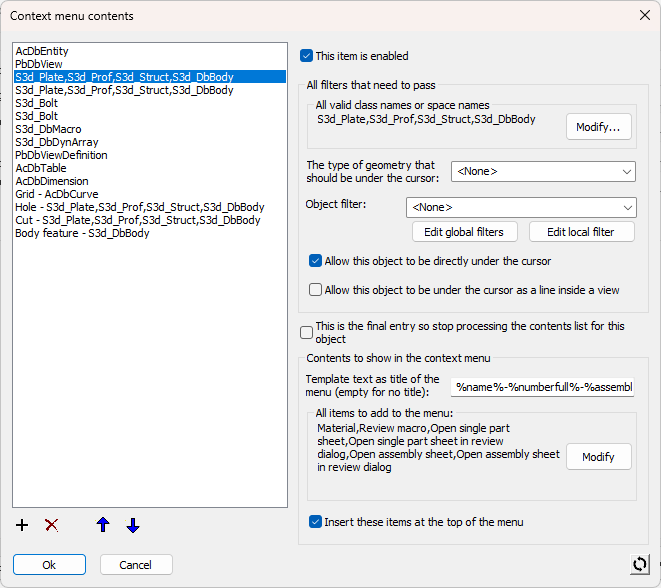
Task: Select AcDbEntity in the contents list
Action: point(42,51)
